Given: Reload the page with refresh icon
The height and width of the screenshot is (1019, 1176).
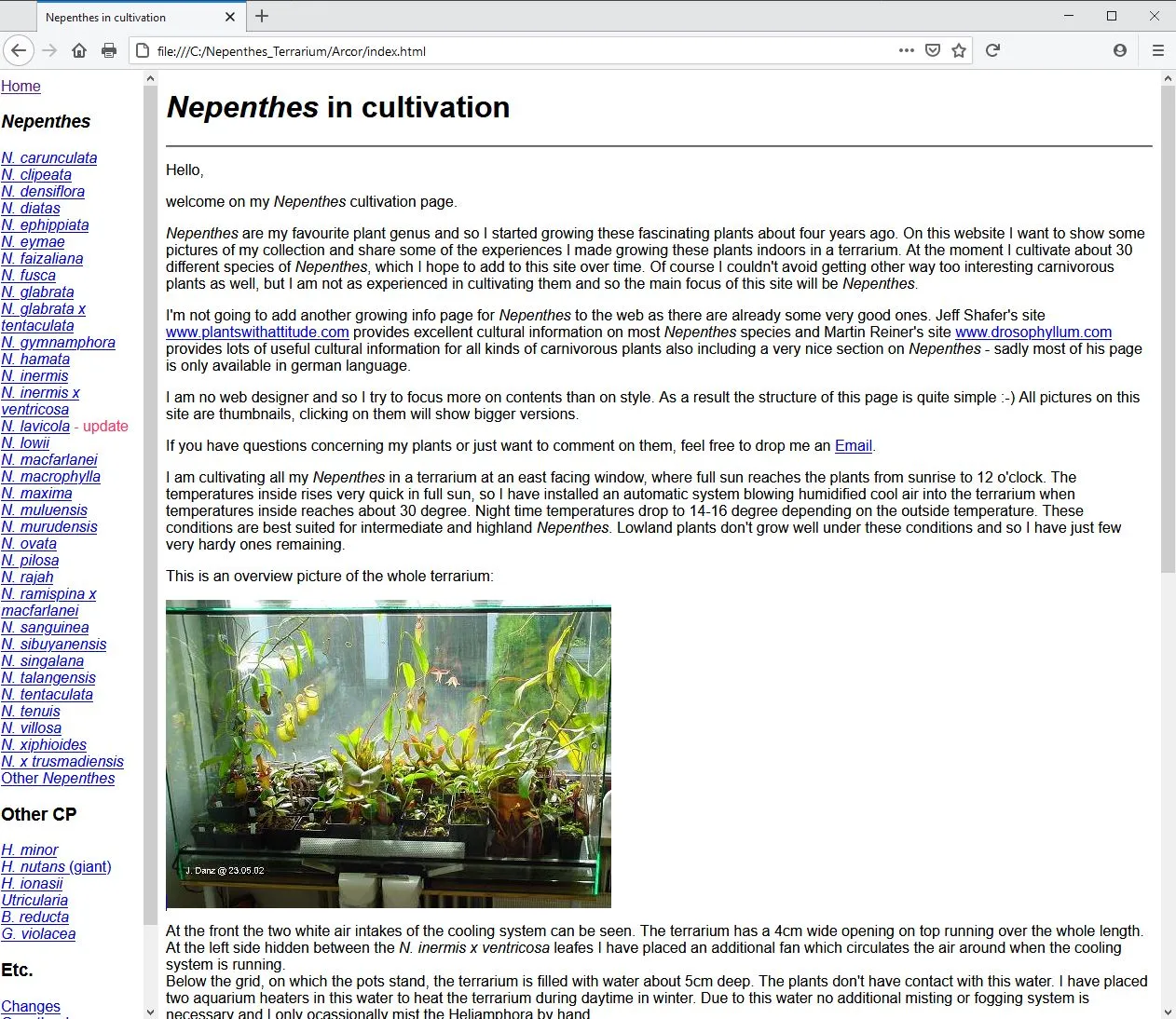Looking at the screenshot, I should (992, 50).
